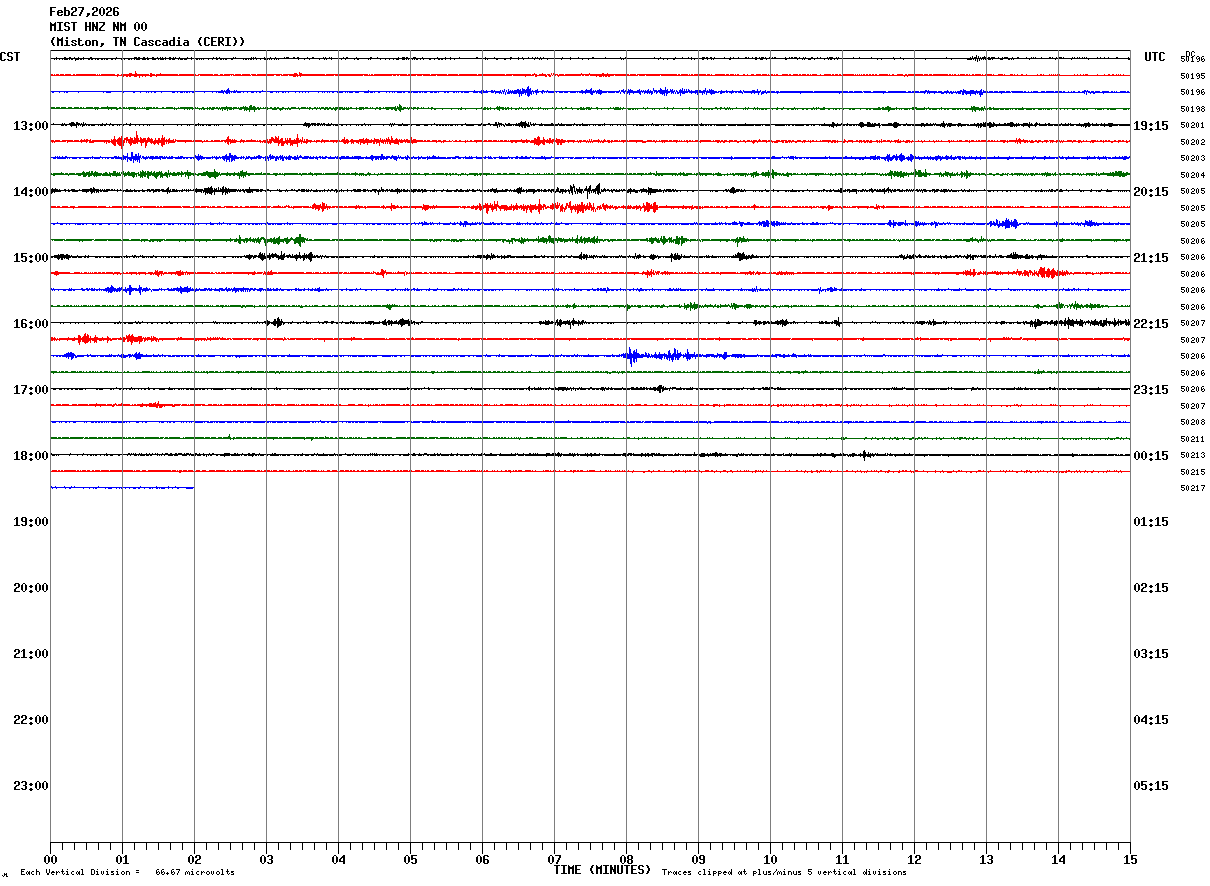The image size is (1210, 886).
Task: Click the DC offset value 50195
Action: 1192,76
